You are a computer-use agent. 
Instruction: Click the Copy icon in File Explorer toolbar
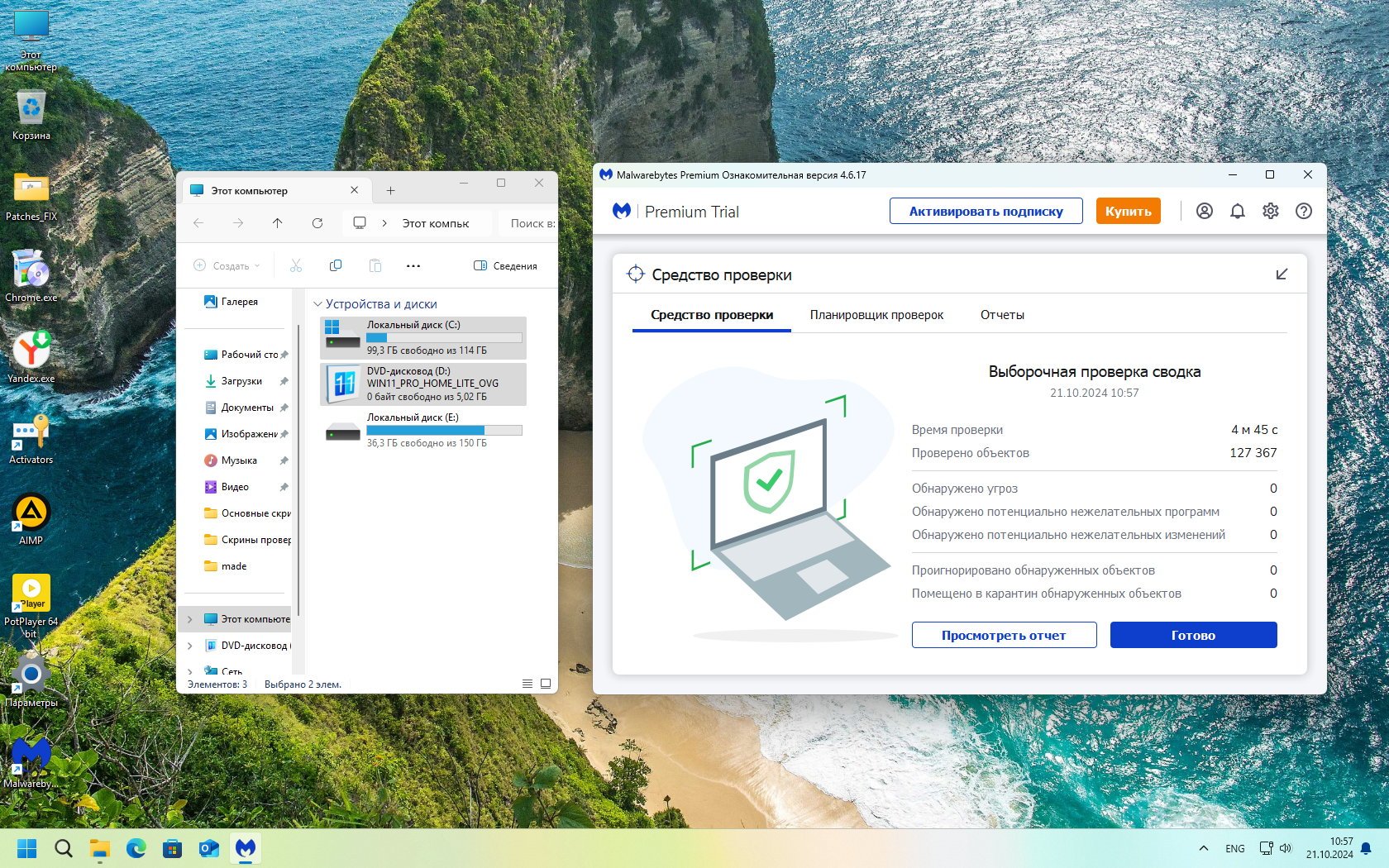[x=336, y=265]
